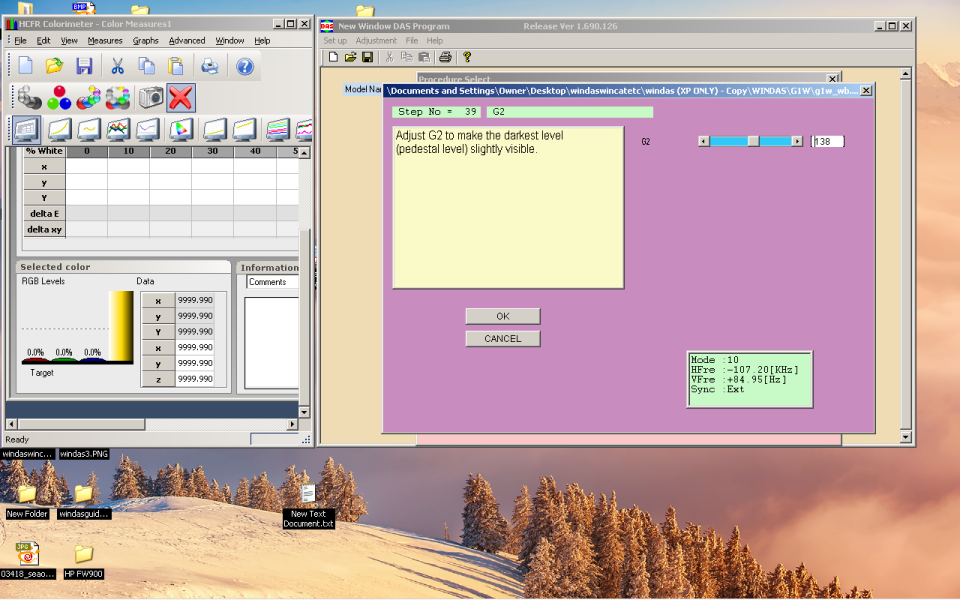Click the open folder icon in HCFR
Screen dimensions: 960x600
[x=55, y=67]
